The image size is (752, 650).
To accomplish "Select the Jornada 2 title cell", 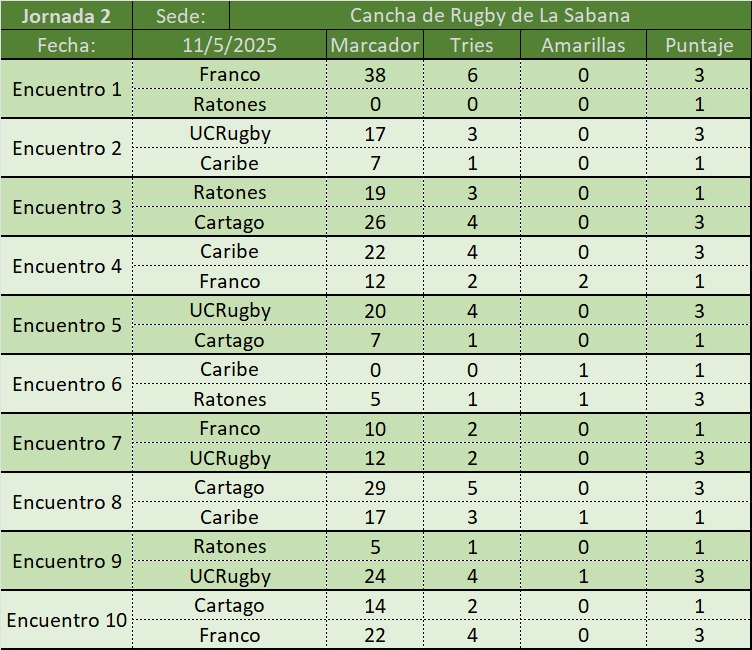I will [x=66, y=16].
